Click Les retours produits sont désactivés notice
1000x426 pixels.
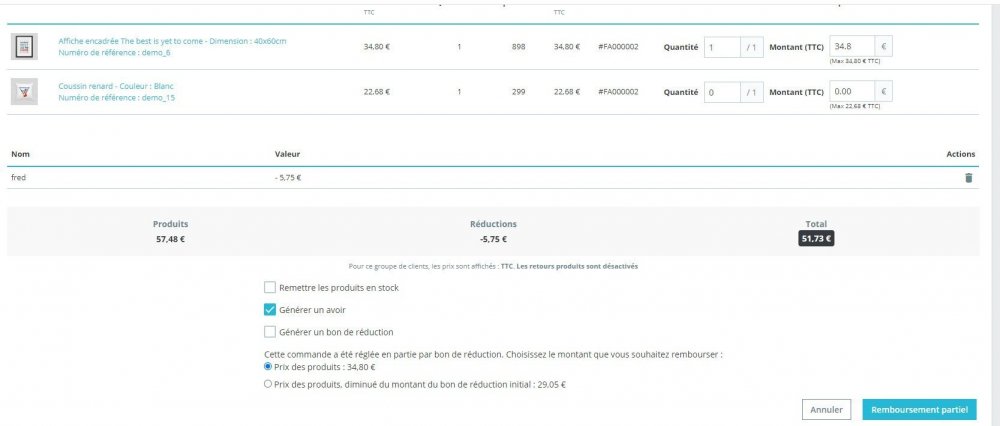576,267
